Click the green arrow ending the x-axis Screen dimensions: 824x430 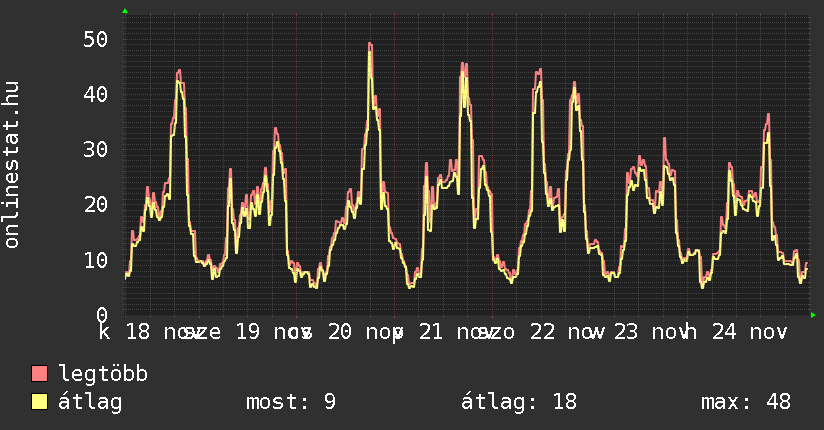pyautogui.click(x=813, y=315)
